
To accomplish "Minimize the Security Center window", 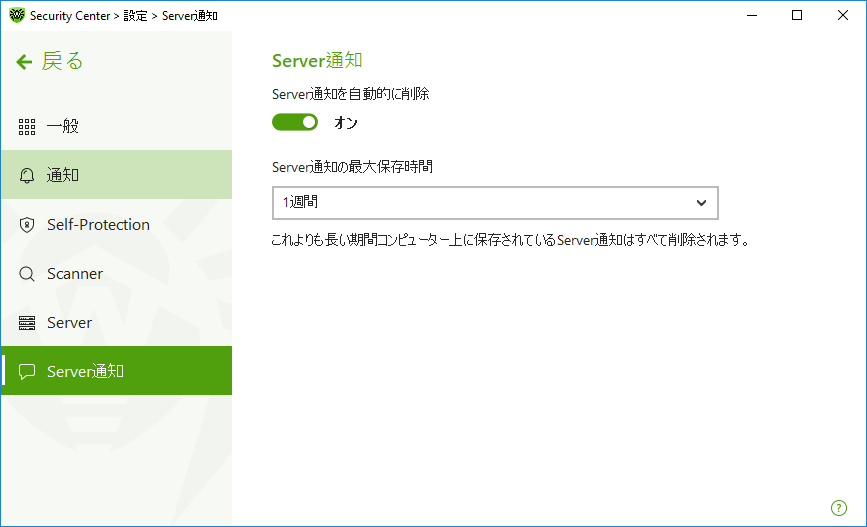I will [x=752, y=15].
